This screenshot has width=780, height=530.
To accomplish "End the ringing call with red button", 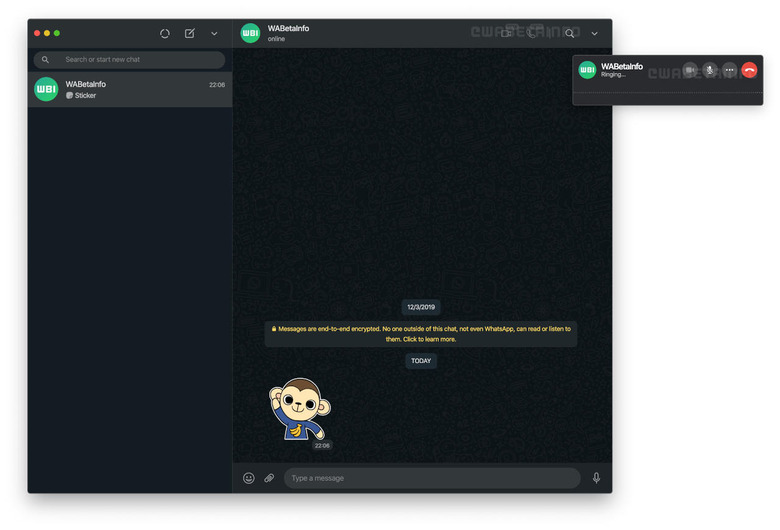I will click(x=750, y=70).
